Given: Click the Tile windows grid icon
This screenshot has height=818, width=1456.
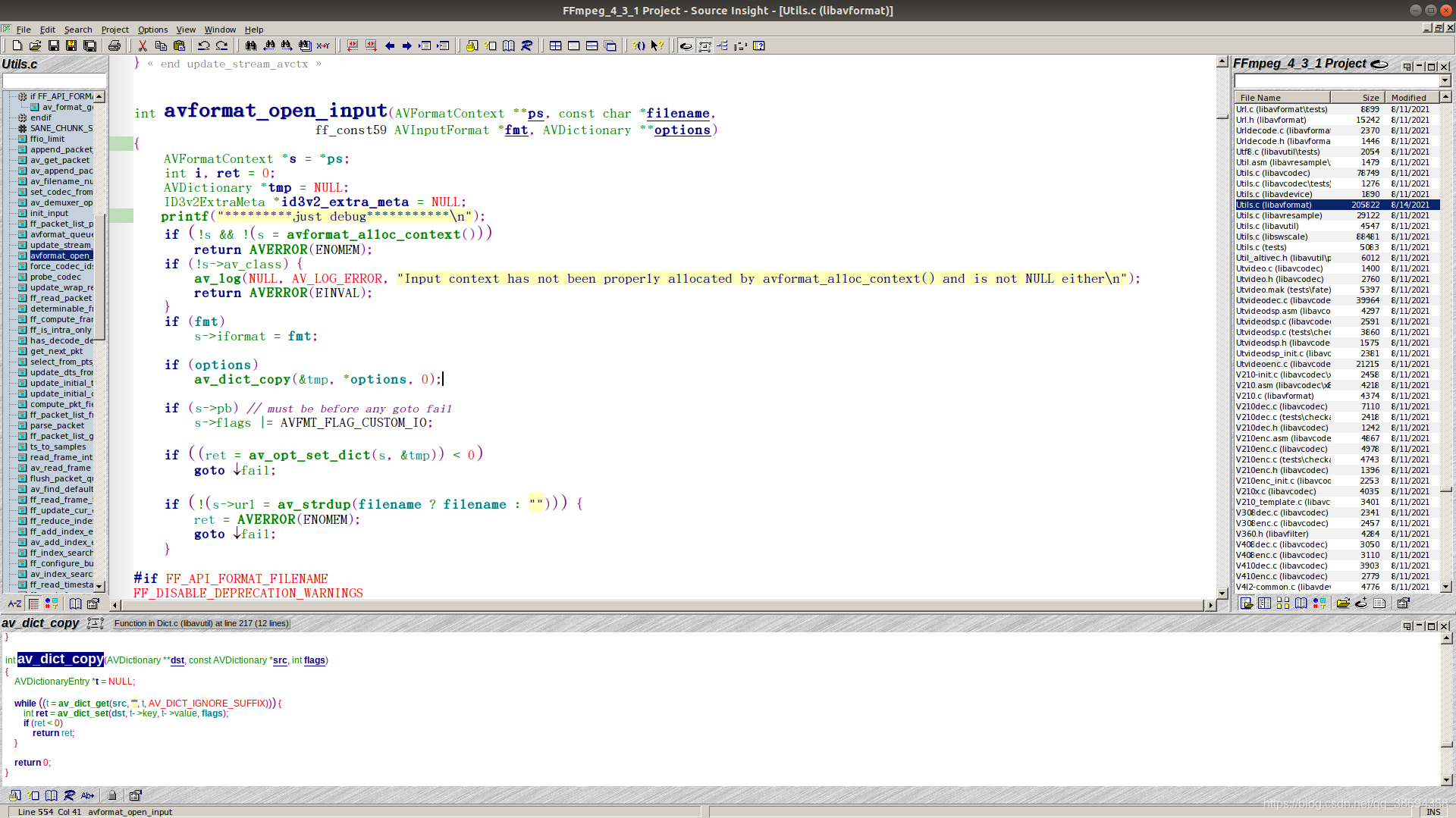Looking at the screenshot, I should [556, 45].
